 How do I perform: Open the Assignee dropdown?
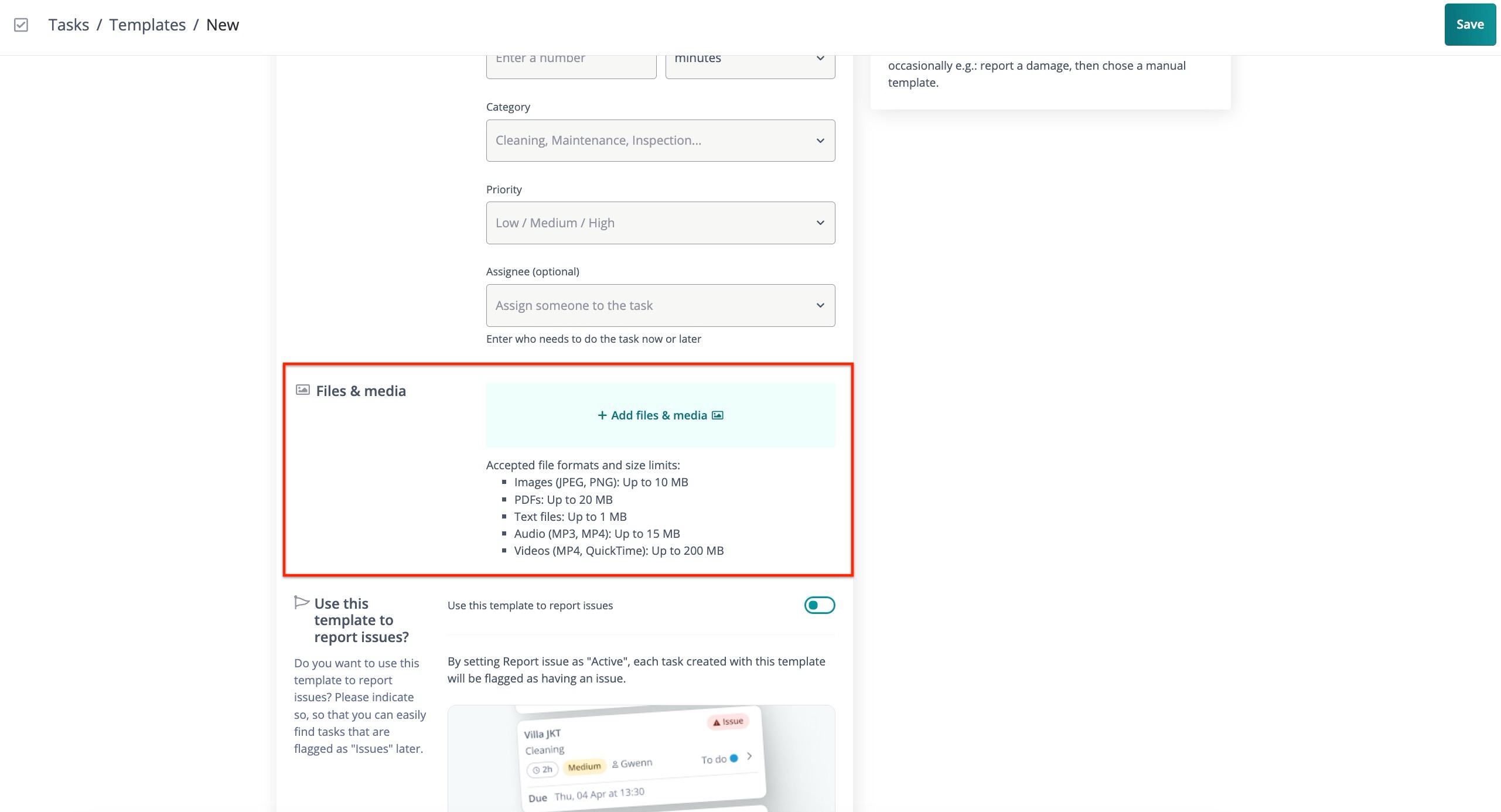pyautogui.click(x=660, y=306)
